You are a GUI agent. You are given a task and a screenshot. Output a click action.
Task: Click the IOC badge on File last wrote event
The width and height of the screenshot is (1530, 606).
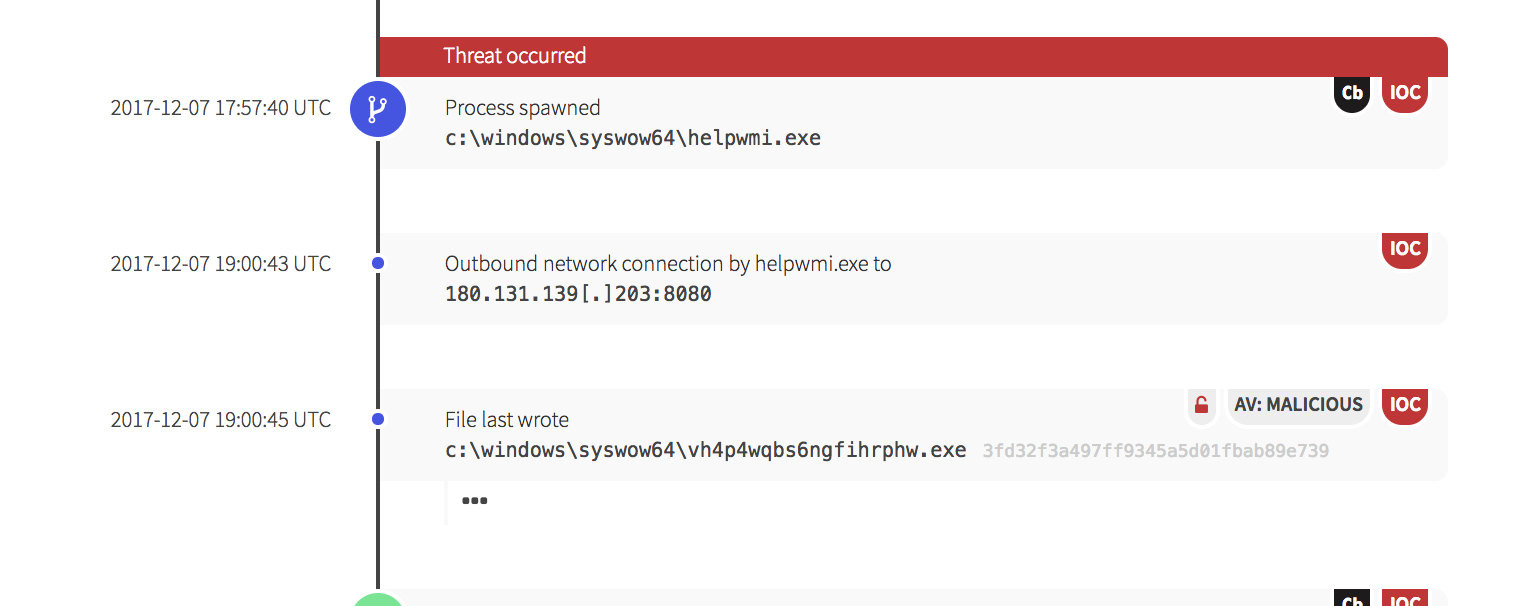1405,405
